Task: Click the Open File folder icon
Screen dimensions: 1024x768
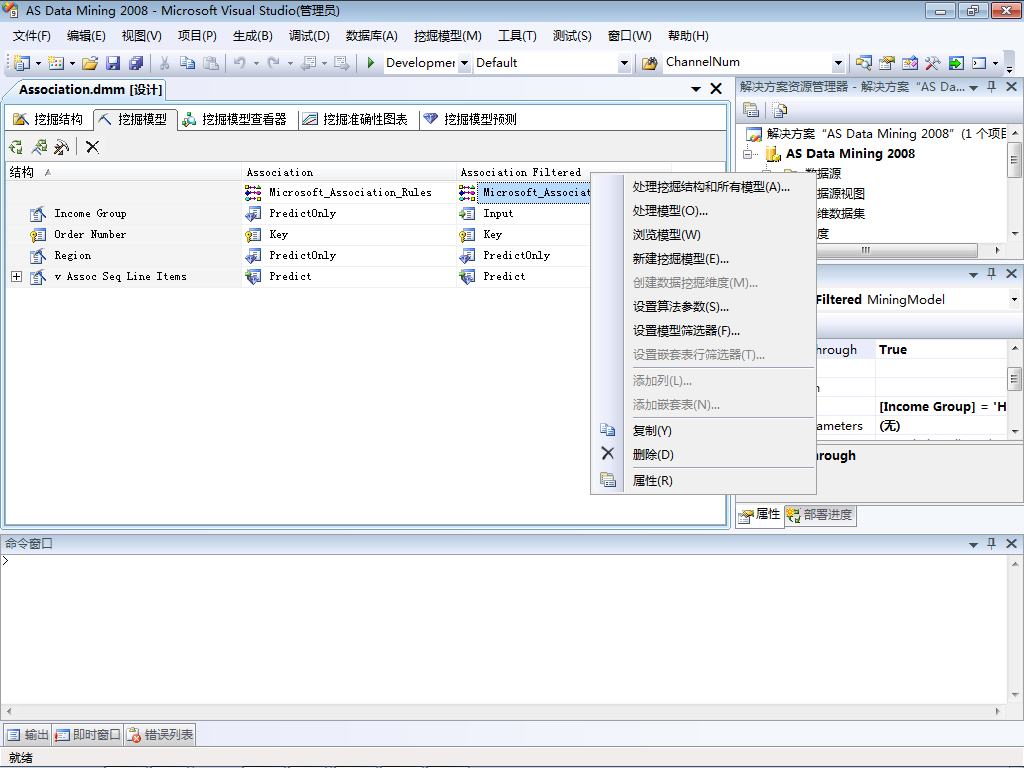Action: tap(90, 63)
